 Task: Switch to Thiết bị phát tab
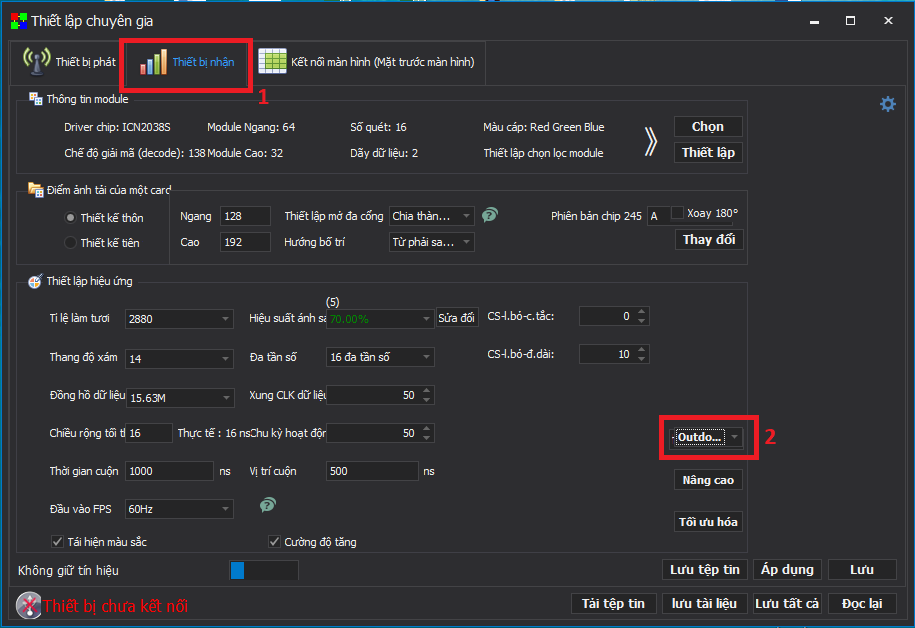pos(69,62)
